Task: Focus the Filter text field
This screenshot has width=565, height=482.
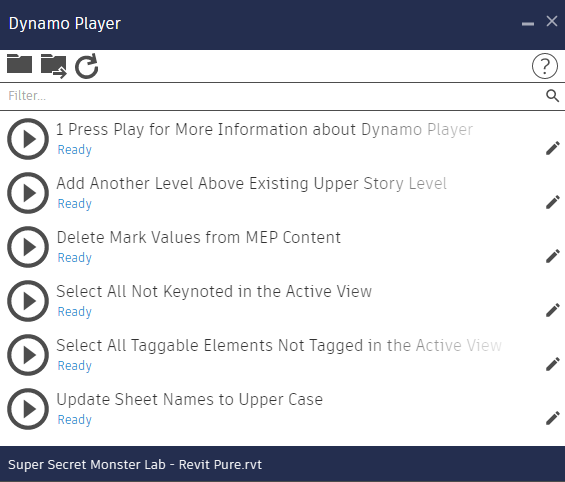Action: [x=274, y=96]
